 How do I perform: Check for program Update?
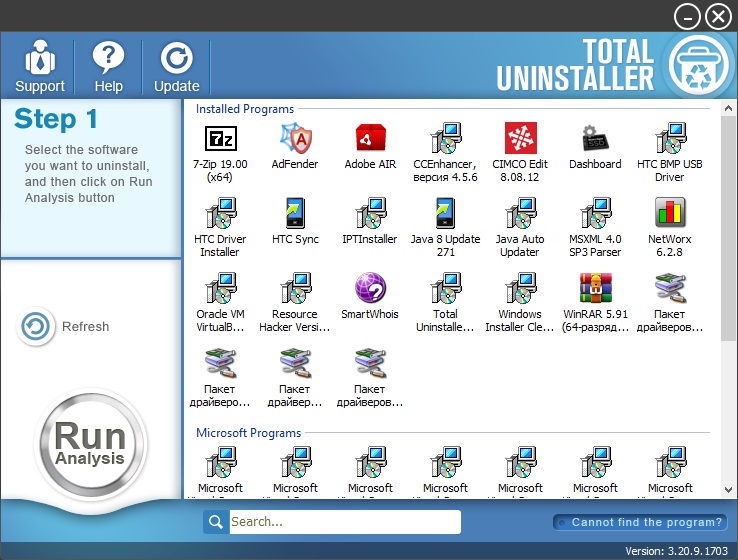176,66
